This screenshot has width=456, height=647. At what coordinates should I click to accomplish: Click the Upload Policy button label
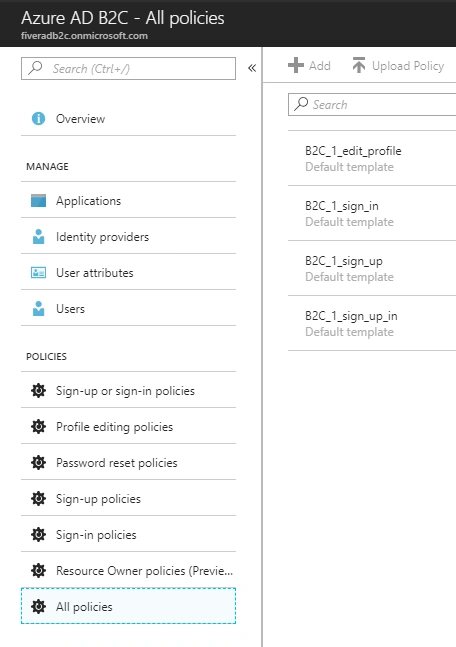(408, 66)
